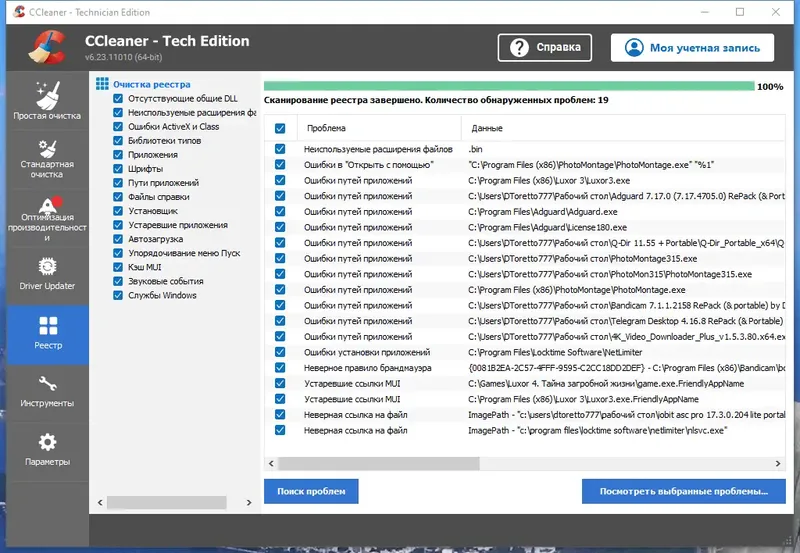The image size is (800, 553).
Task: Click left arrow of category list scrollbar
Action: pos(100,502)
